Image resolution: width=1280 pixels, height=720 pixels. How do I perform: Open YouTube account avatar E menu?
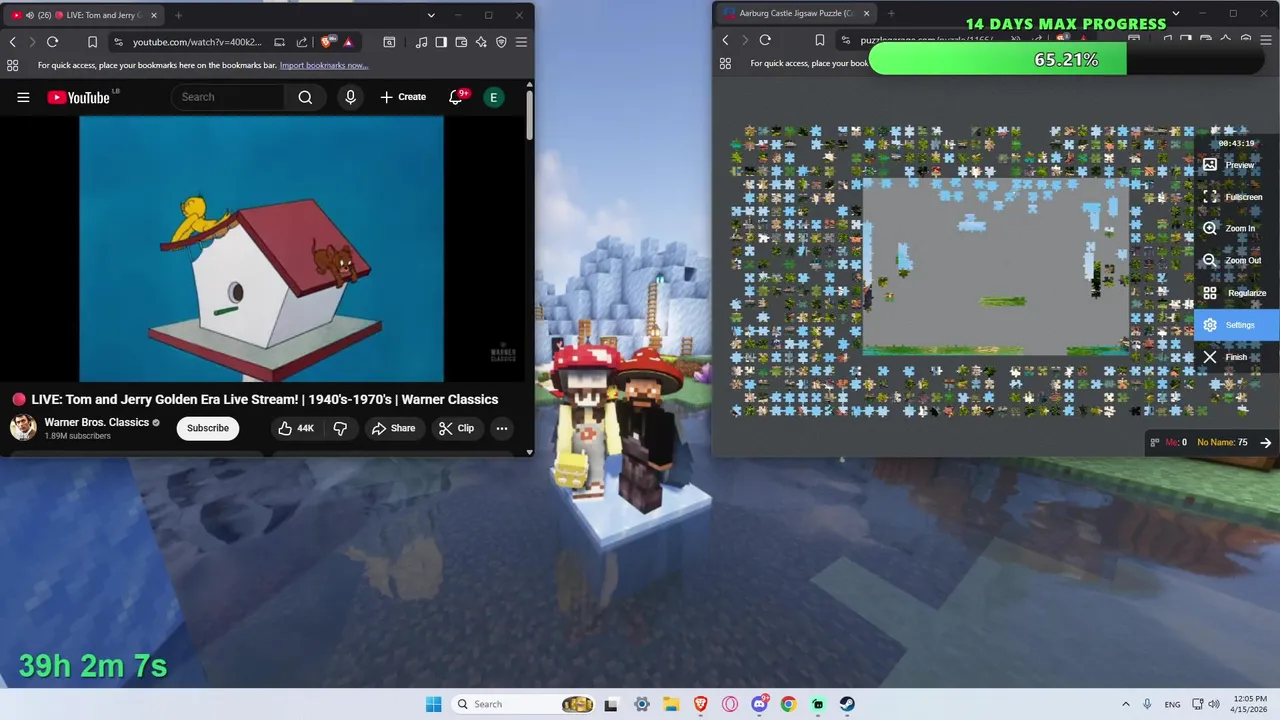pos(493,97)
